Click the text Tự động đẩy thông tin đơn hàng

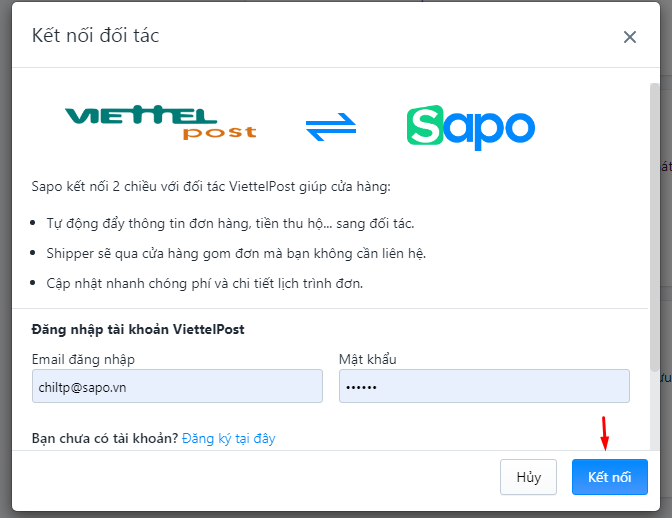tap(149, 224)
